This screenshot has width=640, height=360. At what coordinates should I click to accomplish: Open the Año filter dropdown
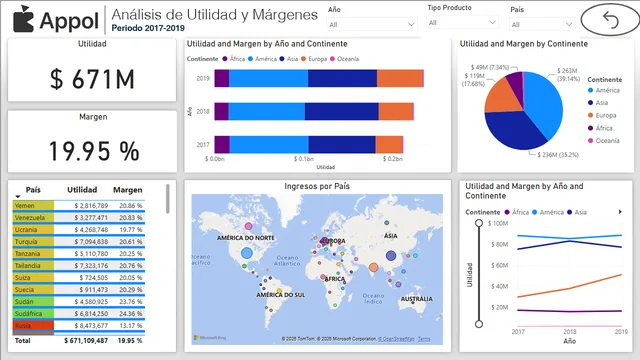371,24
